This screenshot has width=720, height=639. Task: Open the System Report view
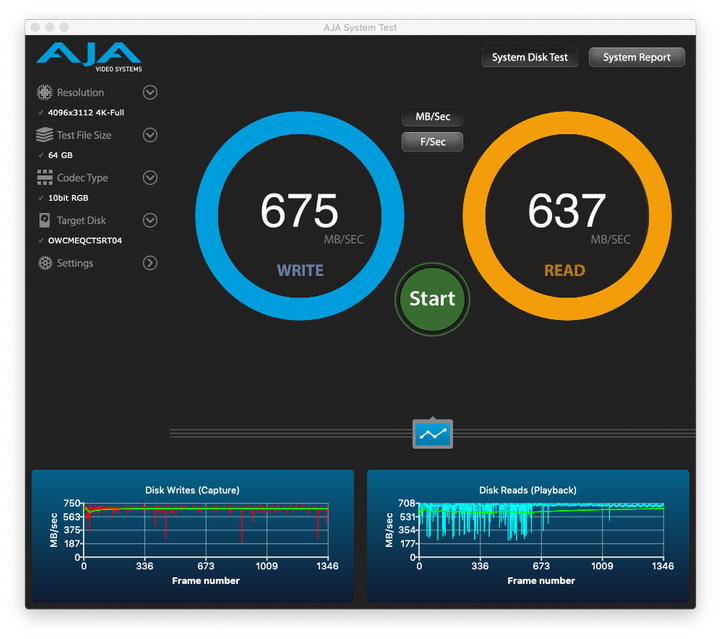point(636,58)
